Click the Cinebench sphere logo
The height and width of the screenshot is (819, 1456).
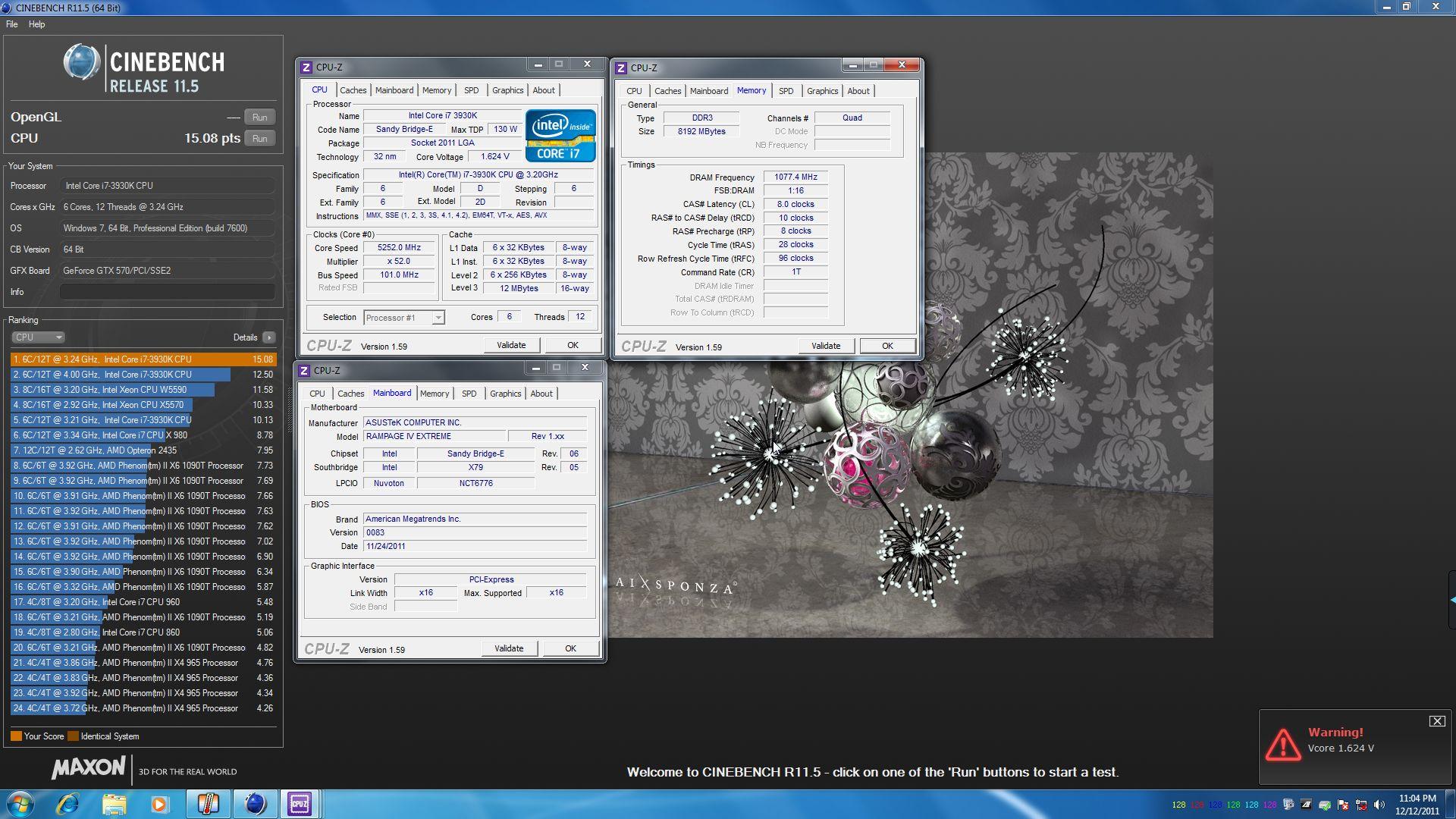[x=81, y=62]
